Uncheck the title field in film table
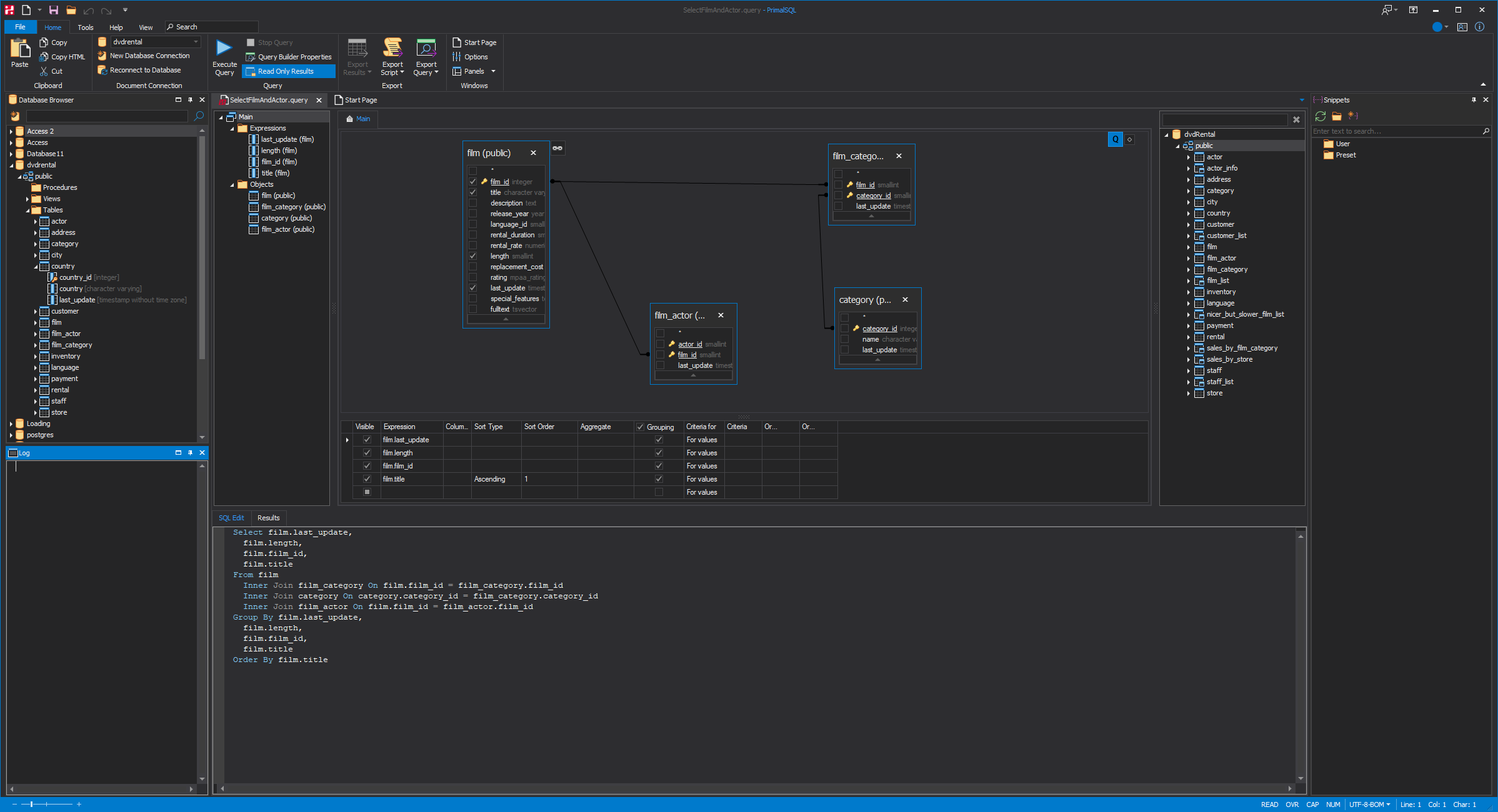1498x812 pixels. click(473, 192)
